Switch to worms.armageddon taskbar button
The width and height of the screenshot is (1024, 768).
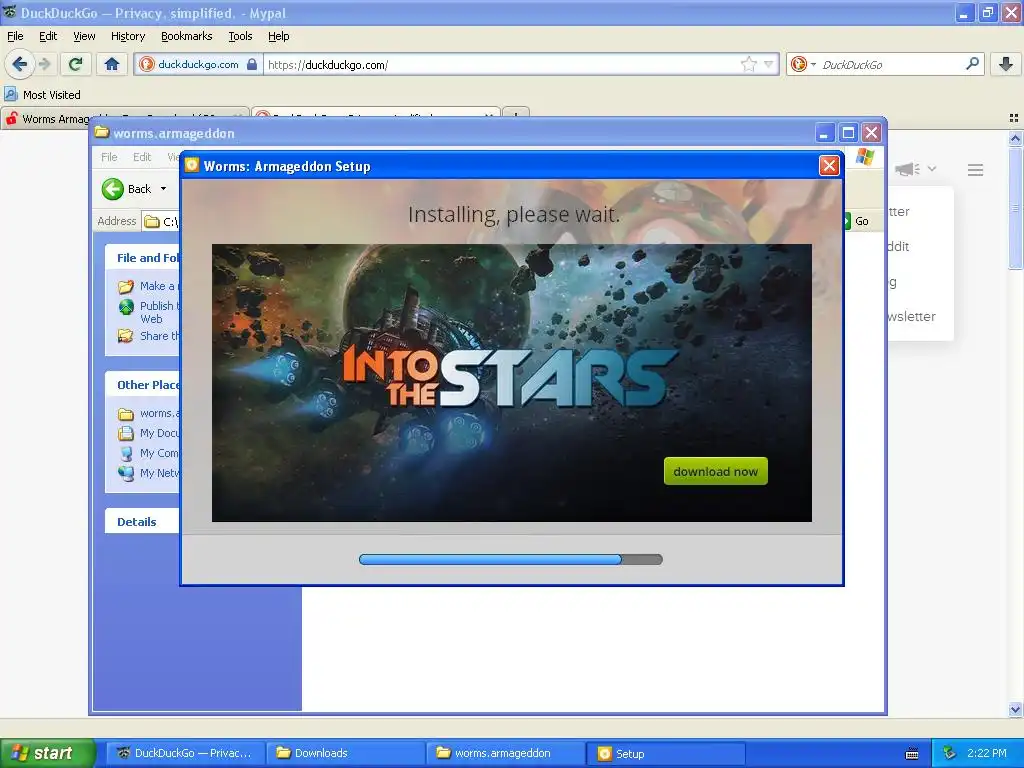505,753
